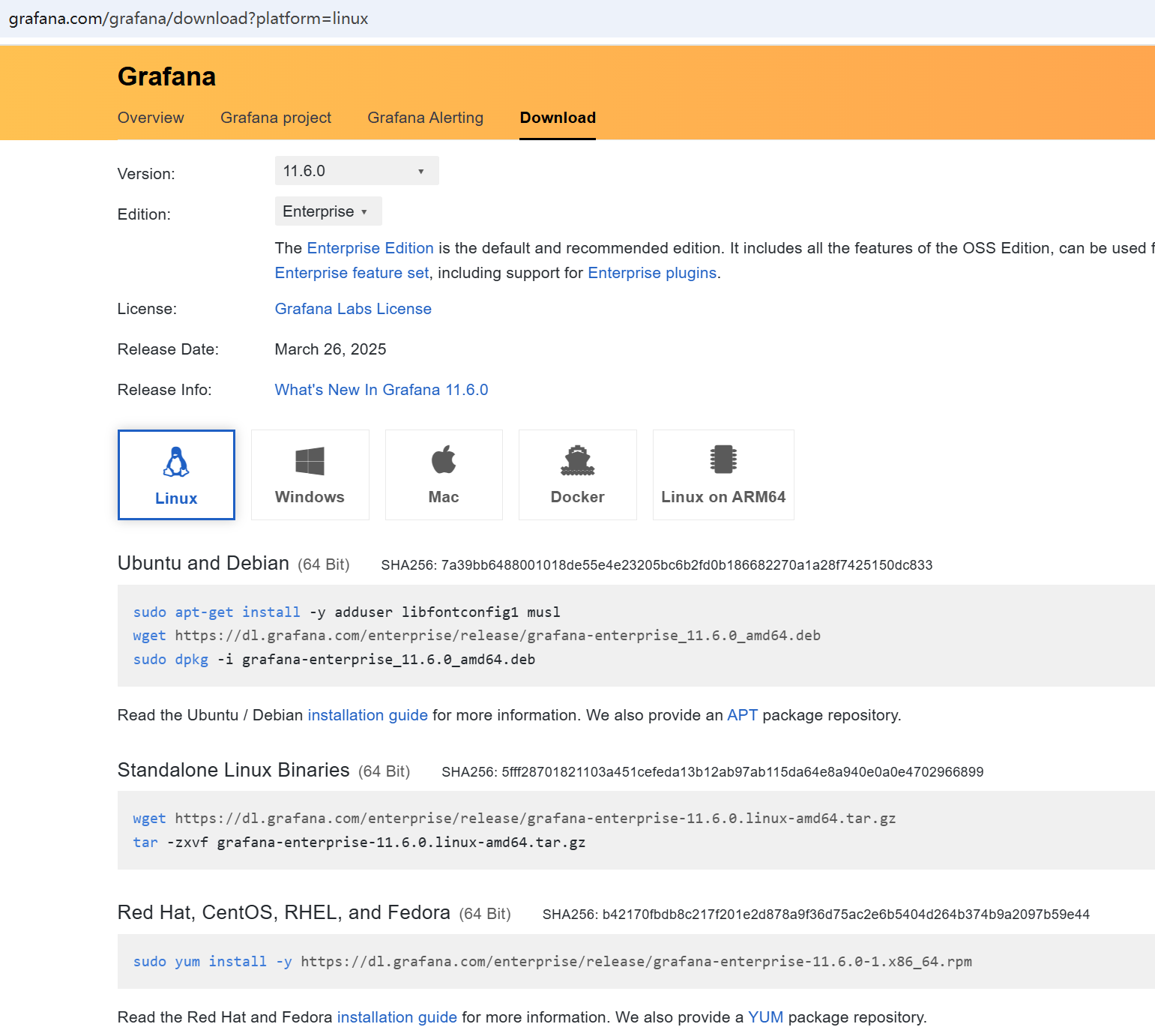Viewport: 1155px width, 1036px height.
Task: Open the Version 11.6.0 dropdown
Action: [x=356, y=170]
